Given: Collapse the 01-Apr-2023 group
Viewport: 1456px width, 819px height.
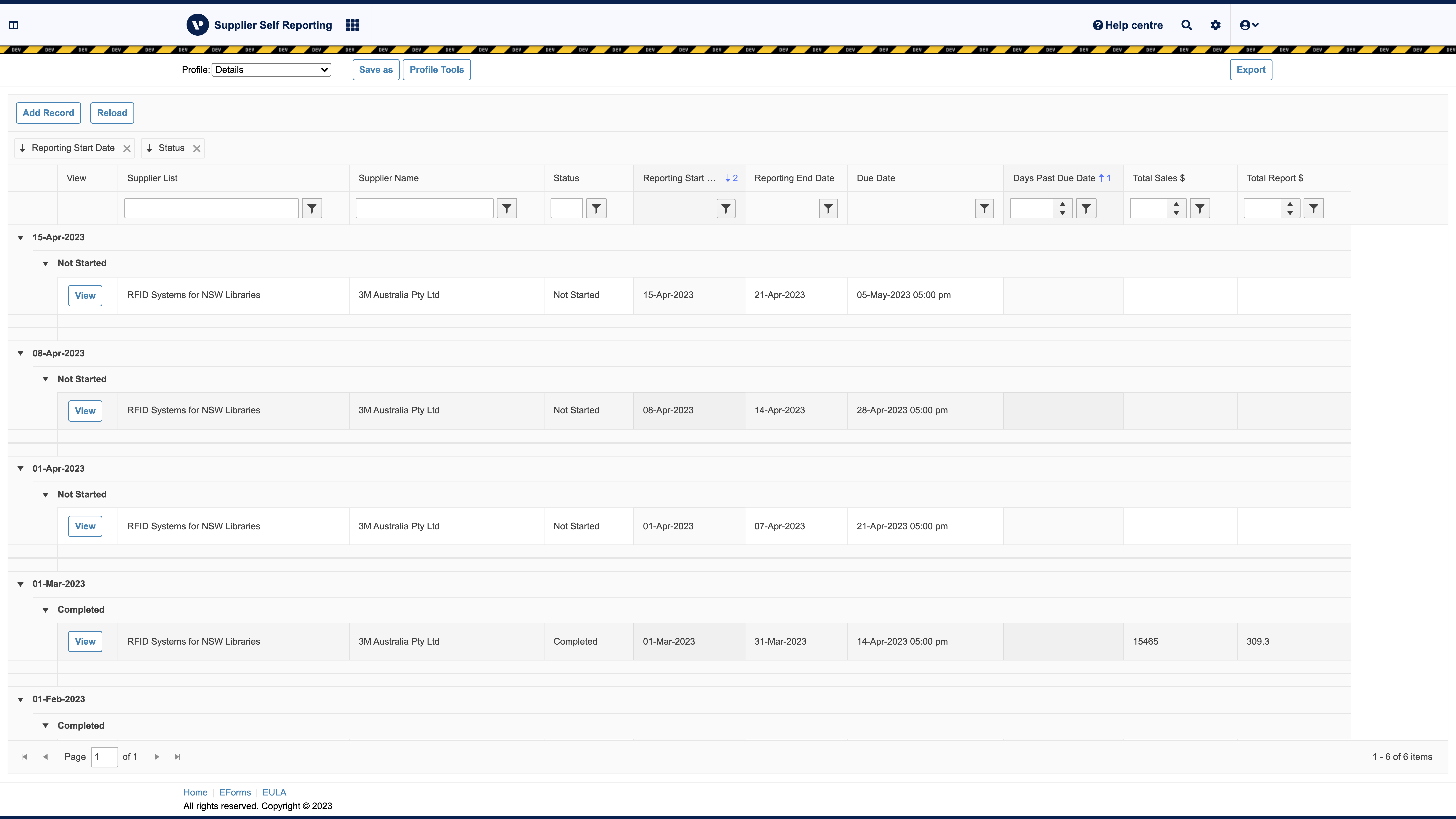Looking at the screenshot, I should (x=20, y=469).
